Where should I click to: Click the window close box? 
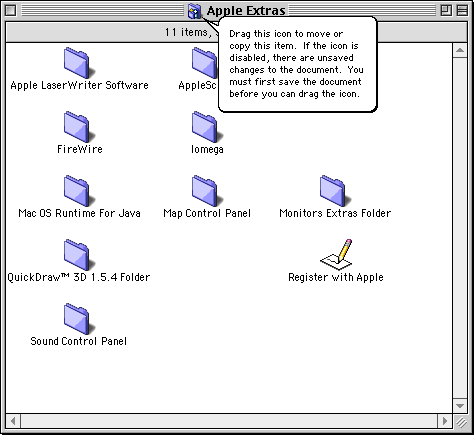pos(11,11)
